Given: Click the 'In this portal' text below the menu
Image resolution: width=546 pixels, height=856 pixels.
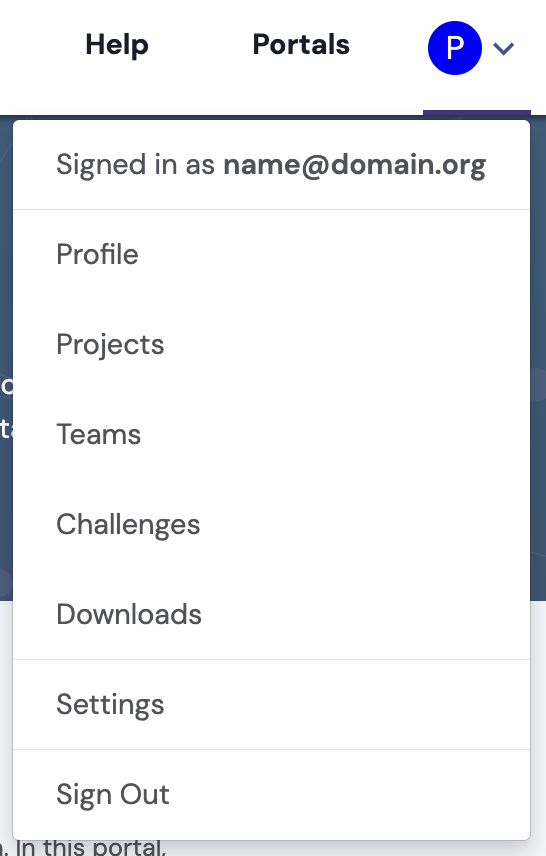Looking at the screenshot, I should (90, 848).
